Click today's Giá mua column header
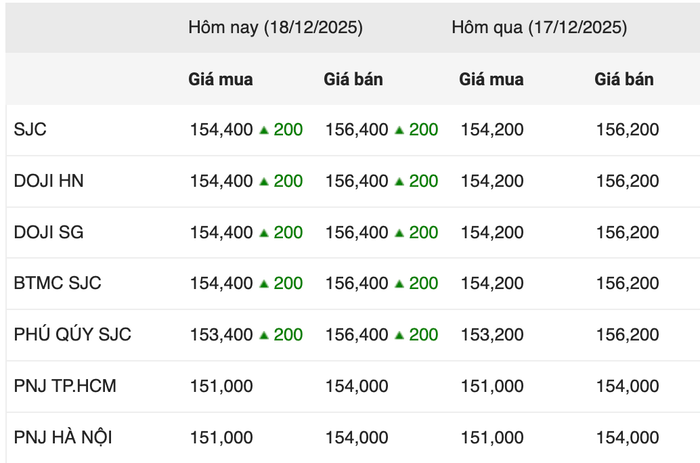The height and width of the screenshot is (463, 700). pos(220,79)
